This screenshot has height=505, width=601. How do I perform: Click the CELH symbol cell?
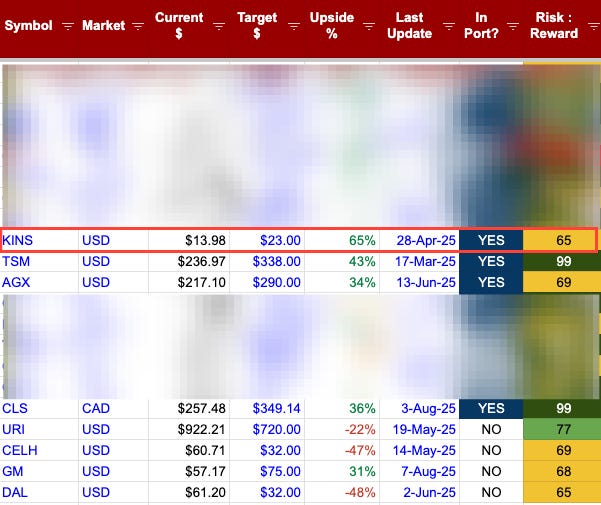40,450
